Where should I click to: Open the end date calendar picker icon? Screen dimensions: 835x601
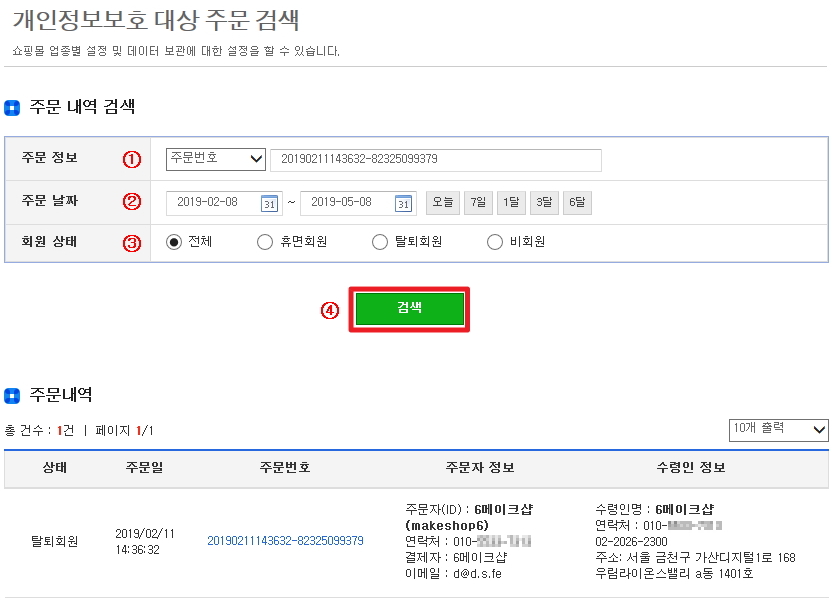[x=403, y=203]
